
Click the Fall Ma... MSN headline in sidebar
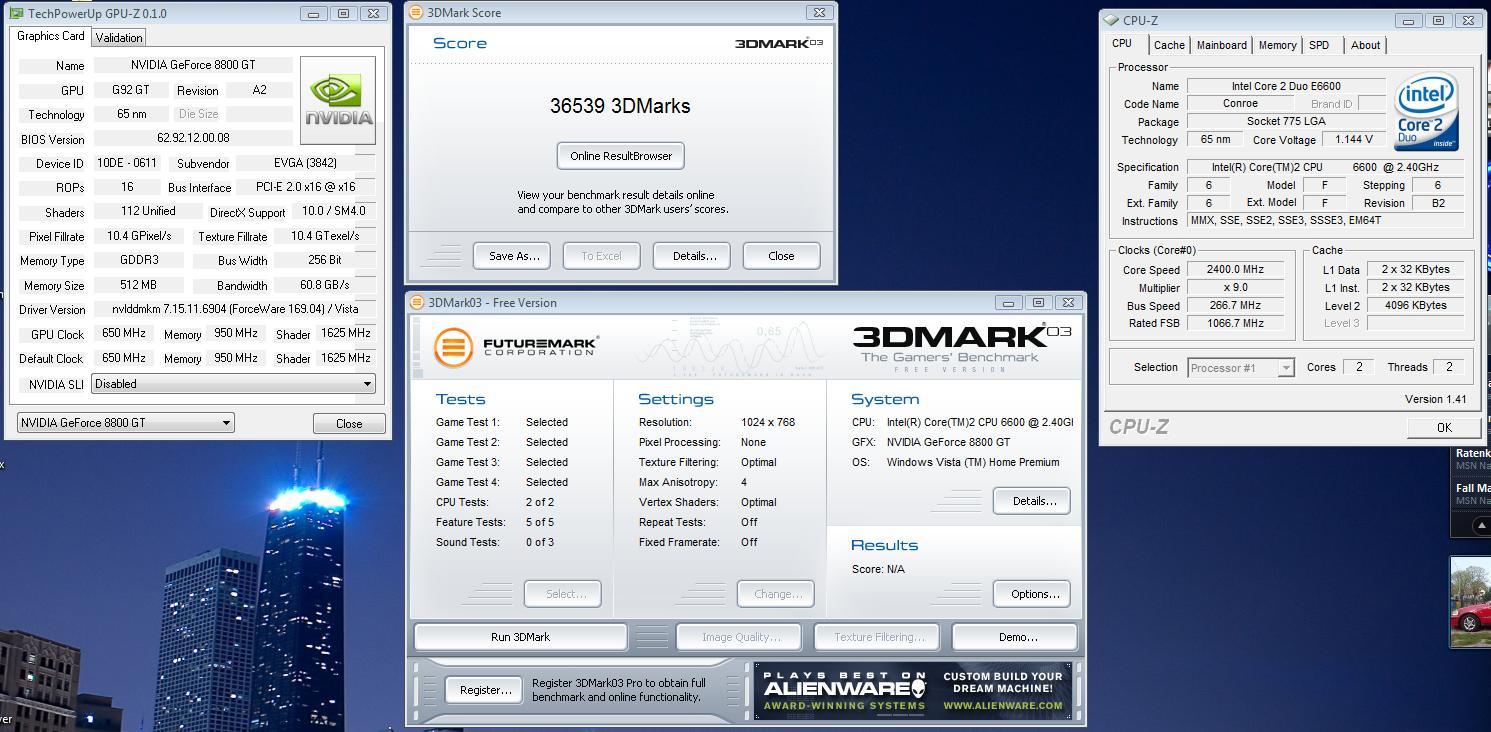(1473, 493)
